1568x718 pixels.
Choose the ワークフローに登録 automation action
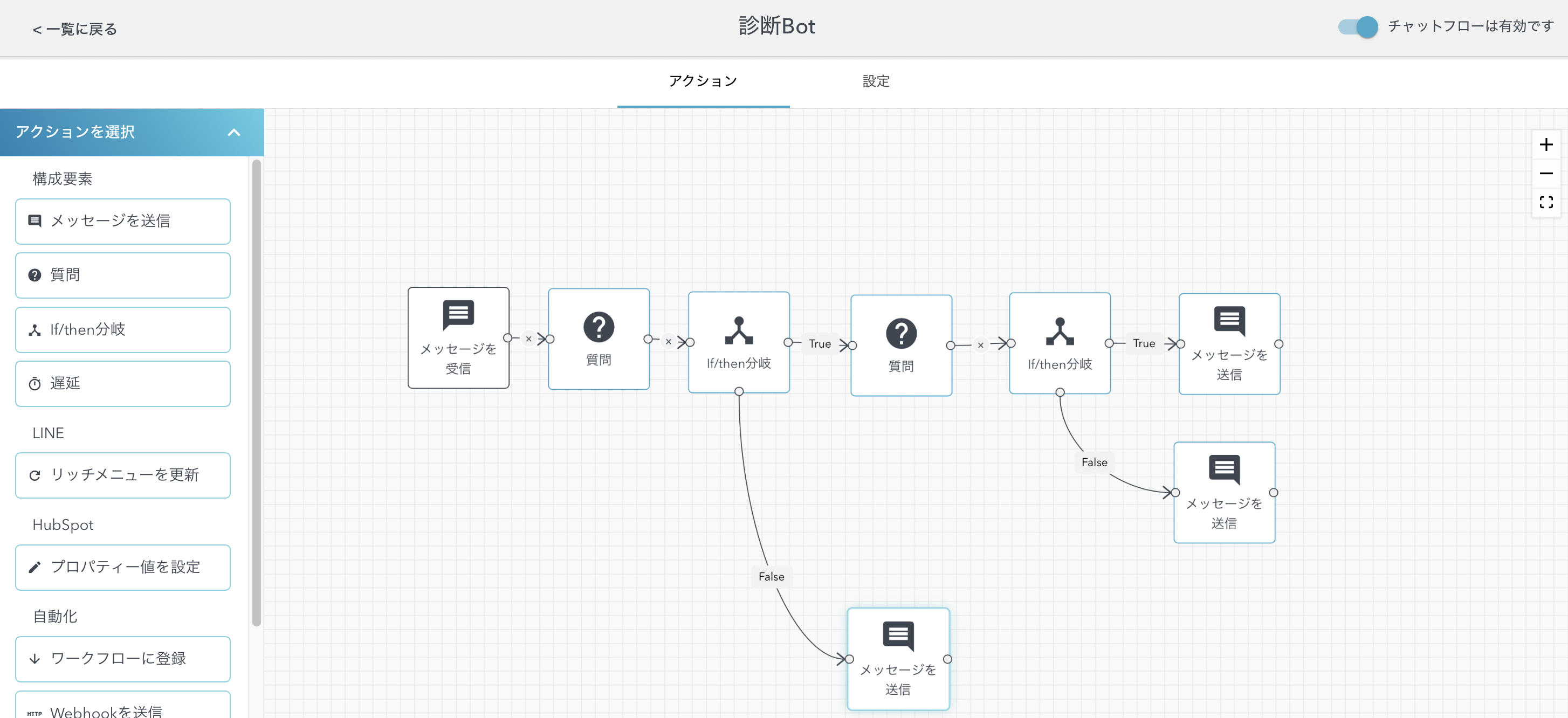122,658
